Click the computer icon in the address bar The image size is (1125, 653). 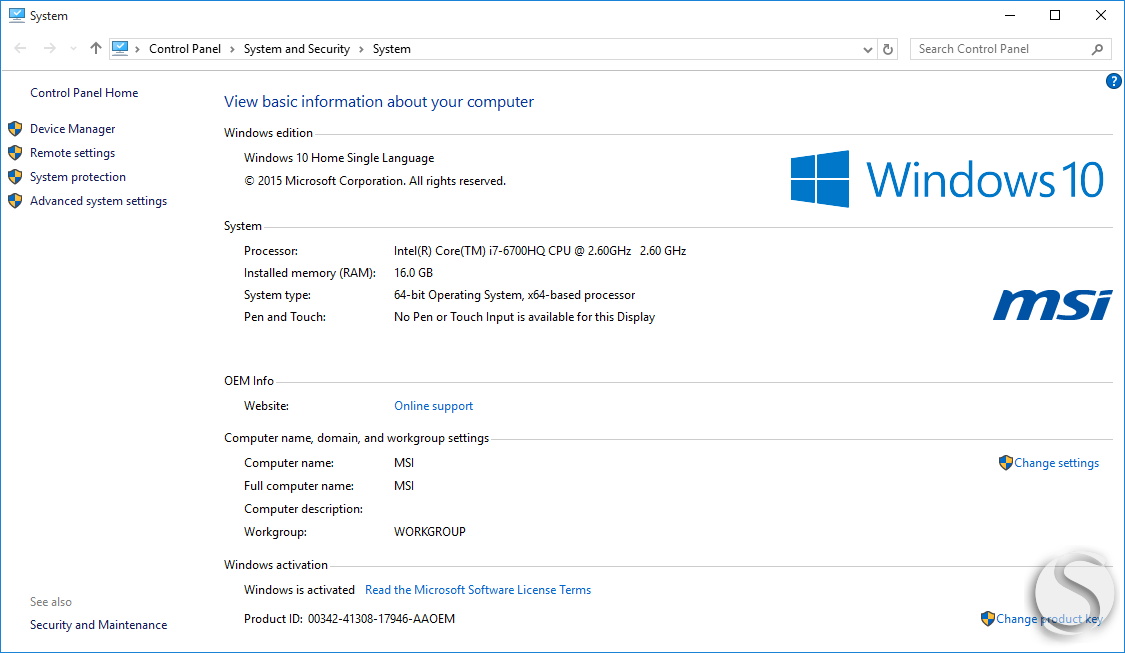[x=120, y=49]
